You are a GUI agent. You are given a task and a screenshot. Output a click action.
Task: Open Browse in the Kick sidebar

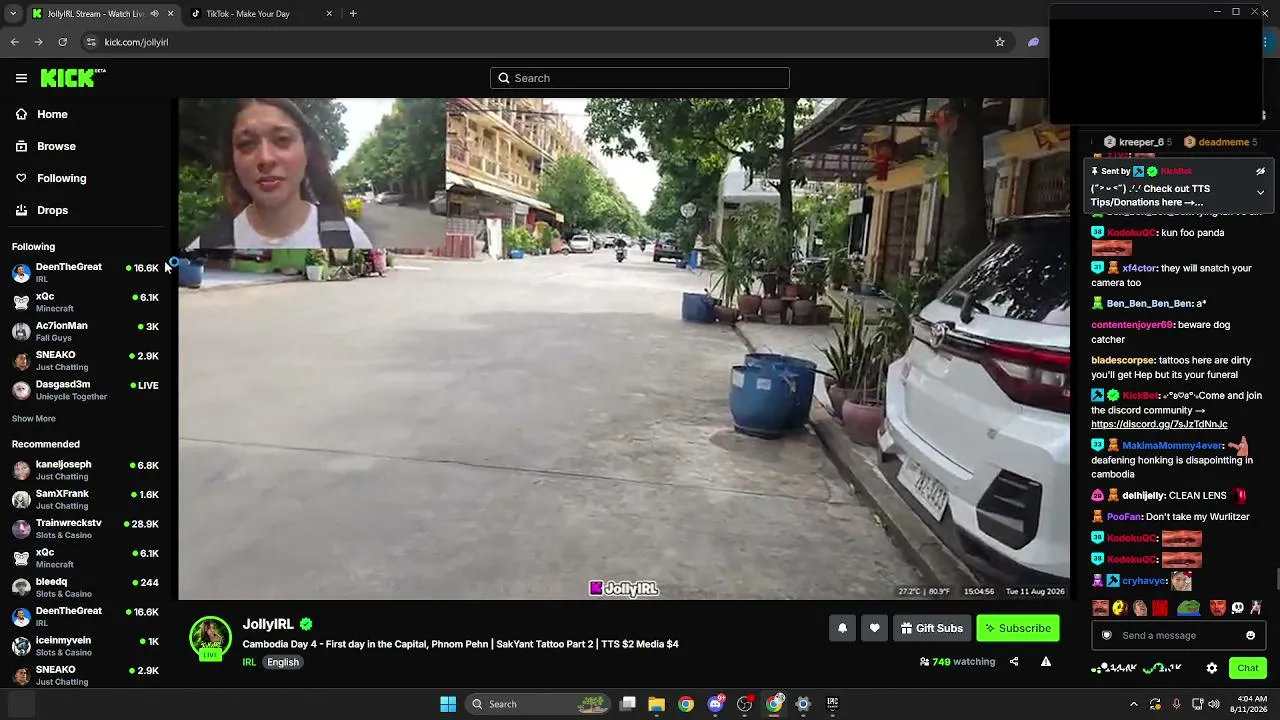click(x=56, y=146)
